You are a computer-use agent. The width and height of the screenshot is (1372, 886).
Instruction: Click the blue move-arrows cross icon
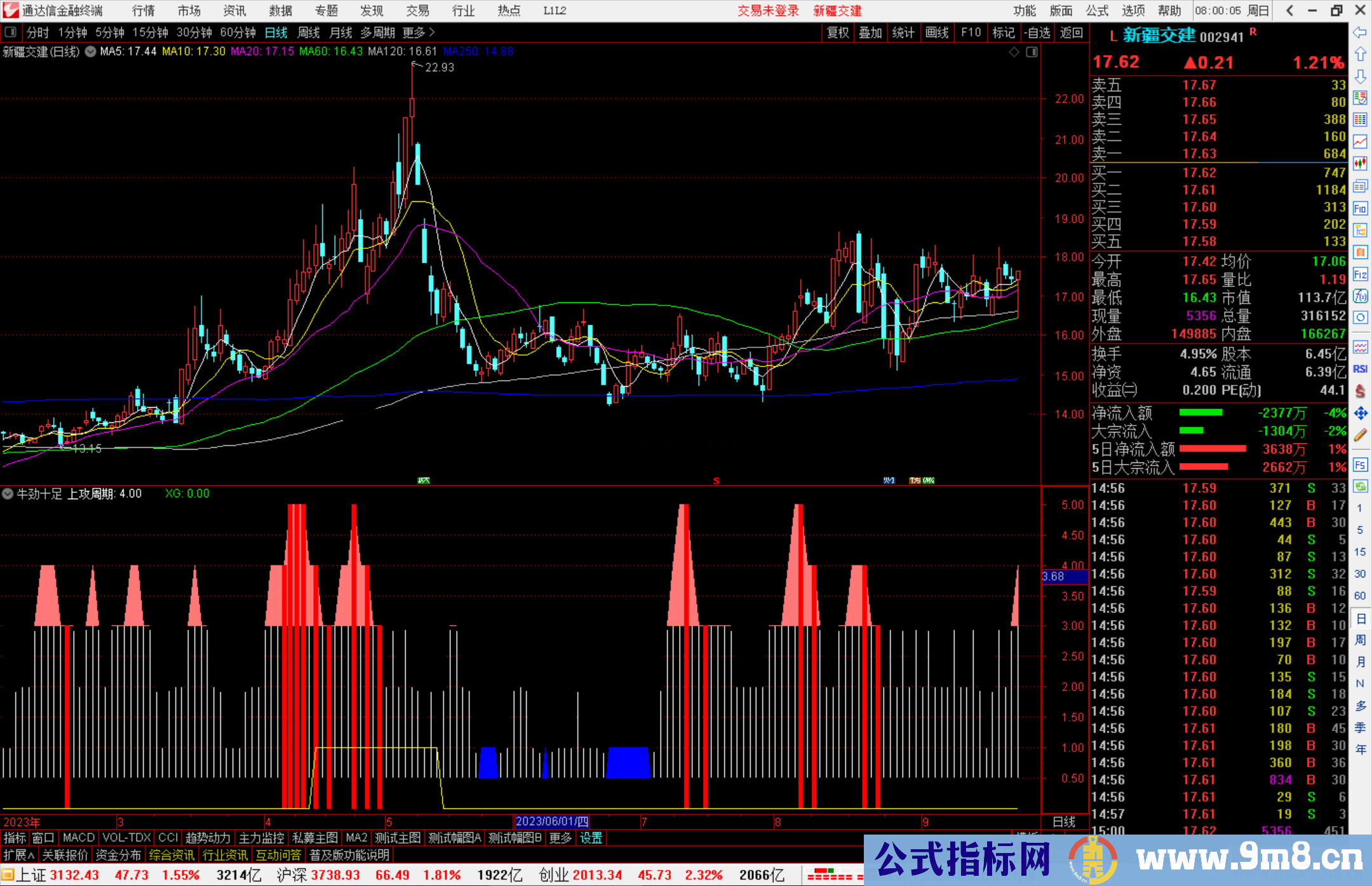(x=1360, y=413)
